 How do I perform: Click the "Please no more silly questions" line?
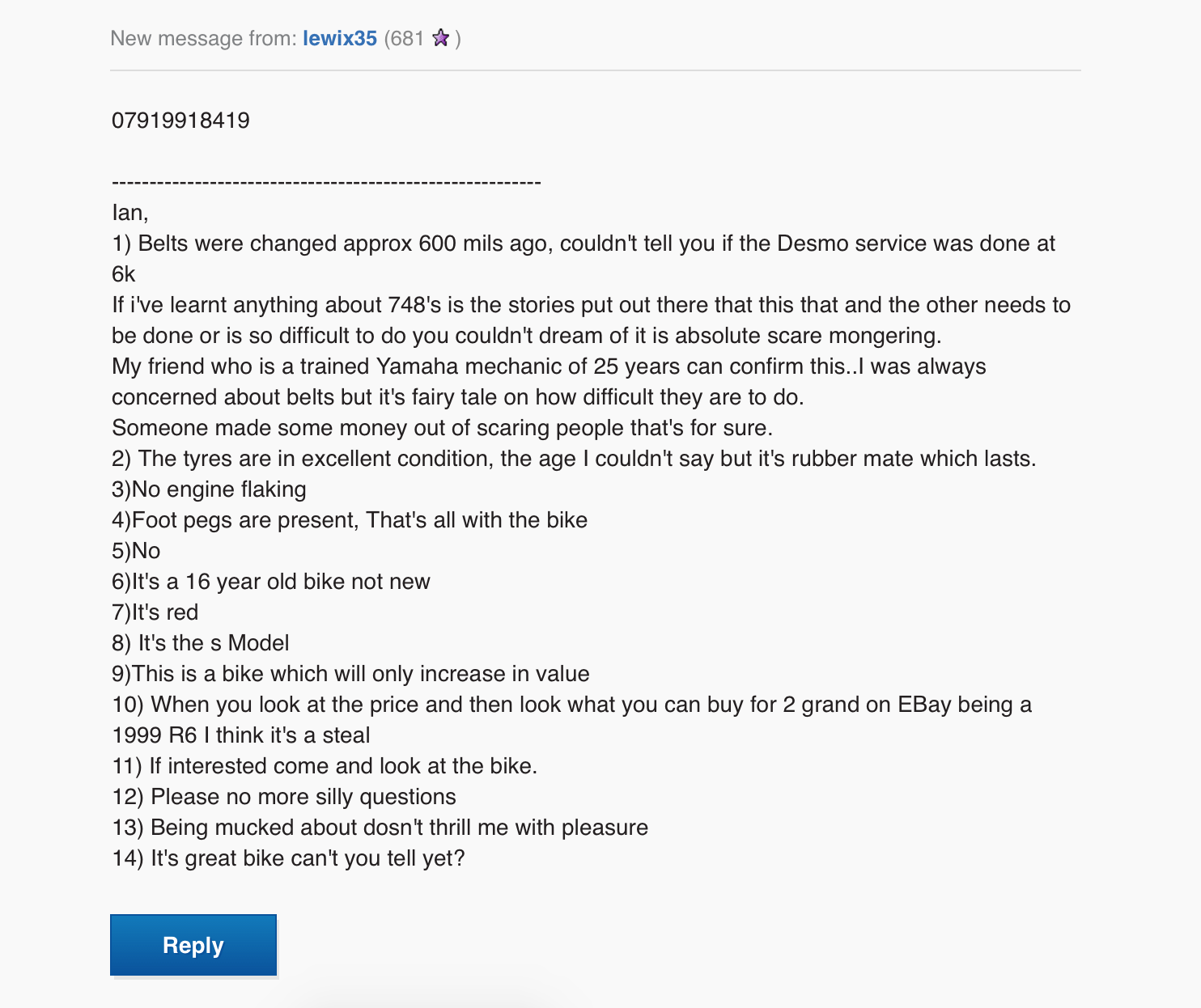(x=284, y=797)
